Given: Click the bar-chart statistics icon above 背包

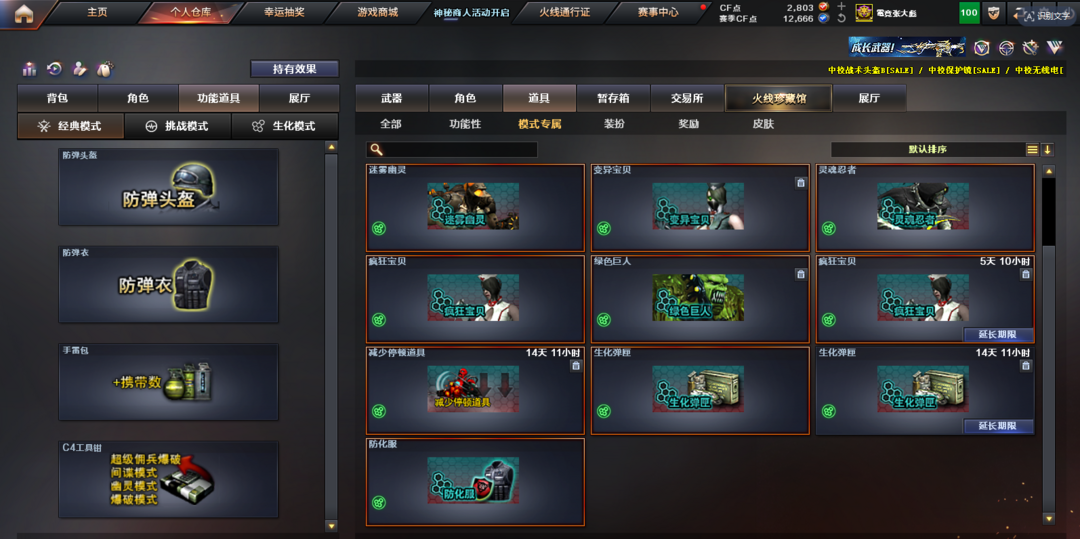Looking at the screenshot, I should (x=29, y=69).
